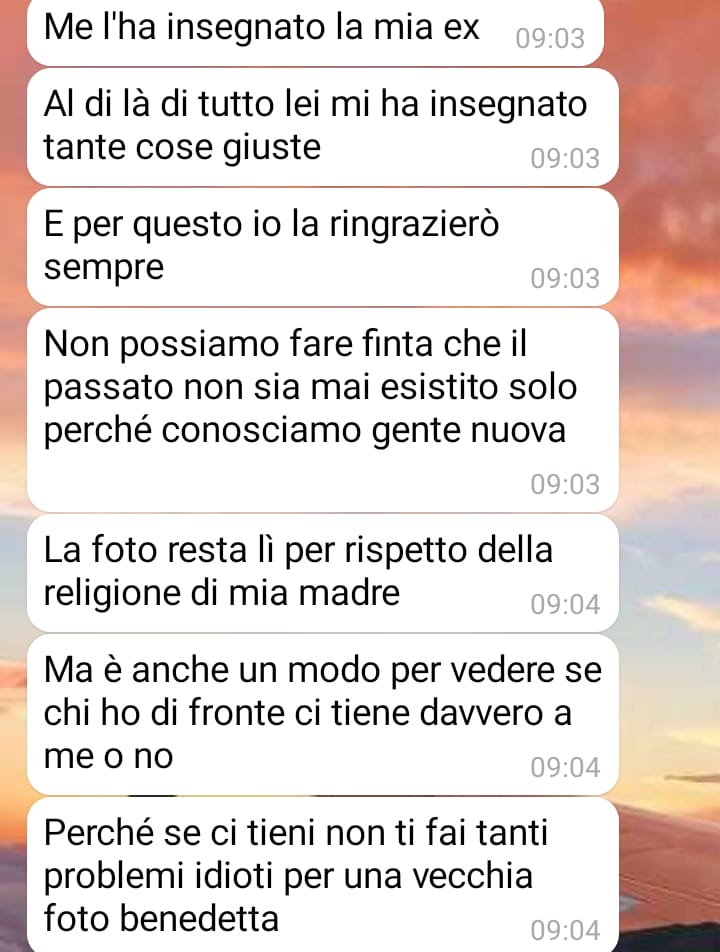
Task: Click the word "ringrazierò" in the third message
Action: [x=414, y=226]
